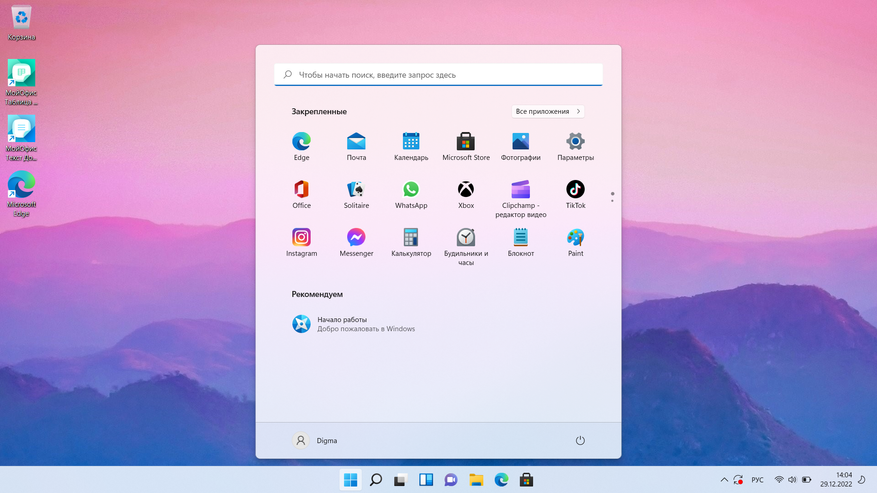
Task: Open Solitaire game
Action: [x=356, y=194]
